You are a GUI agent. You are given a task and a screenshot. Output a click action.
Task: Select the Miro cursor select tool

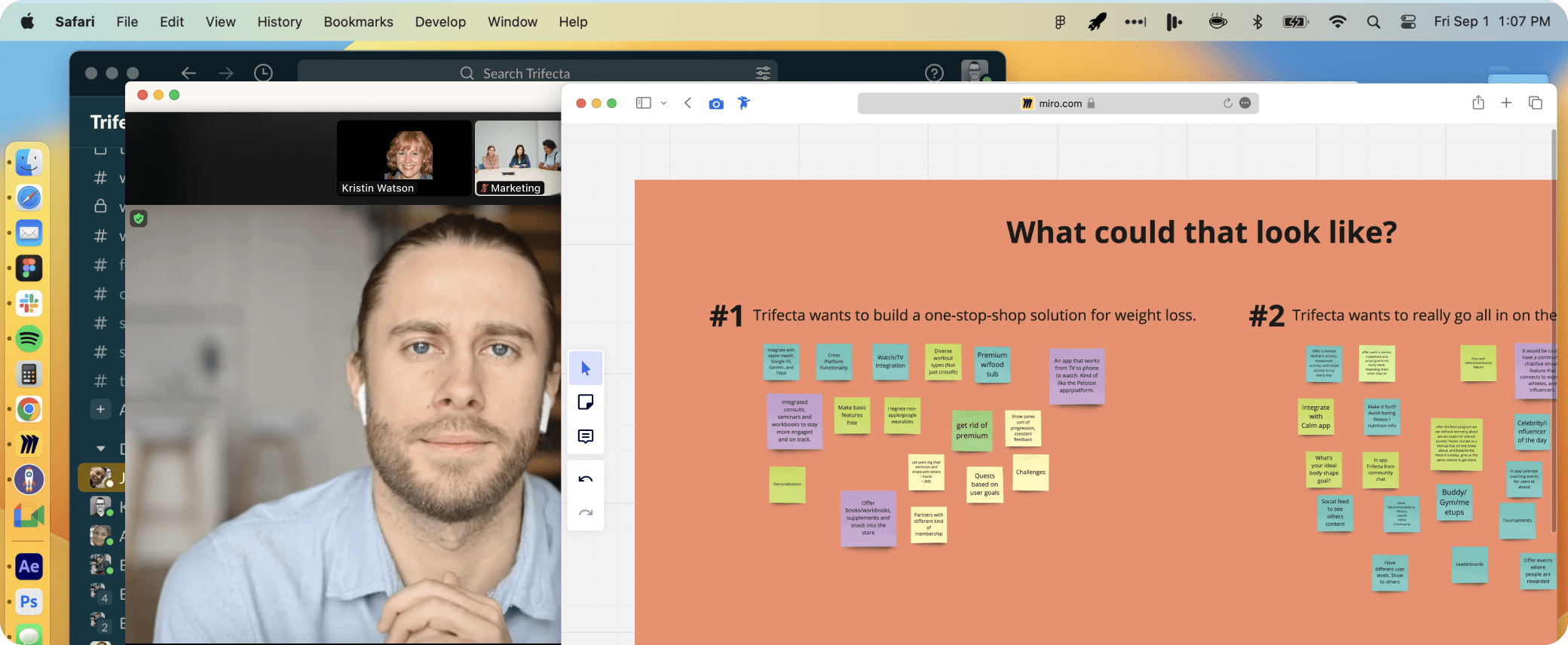(x=586, y=368)
